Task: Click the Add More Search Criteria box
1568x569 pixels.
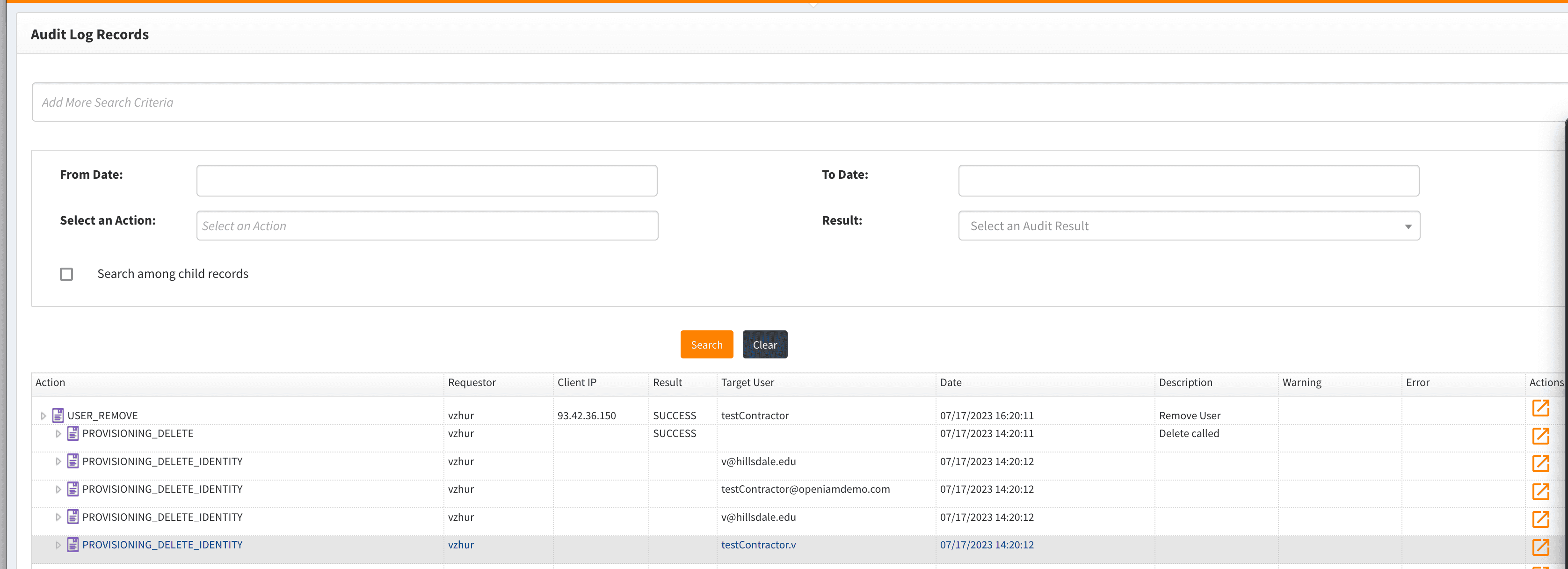Action: [791, 102]
